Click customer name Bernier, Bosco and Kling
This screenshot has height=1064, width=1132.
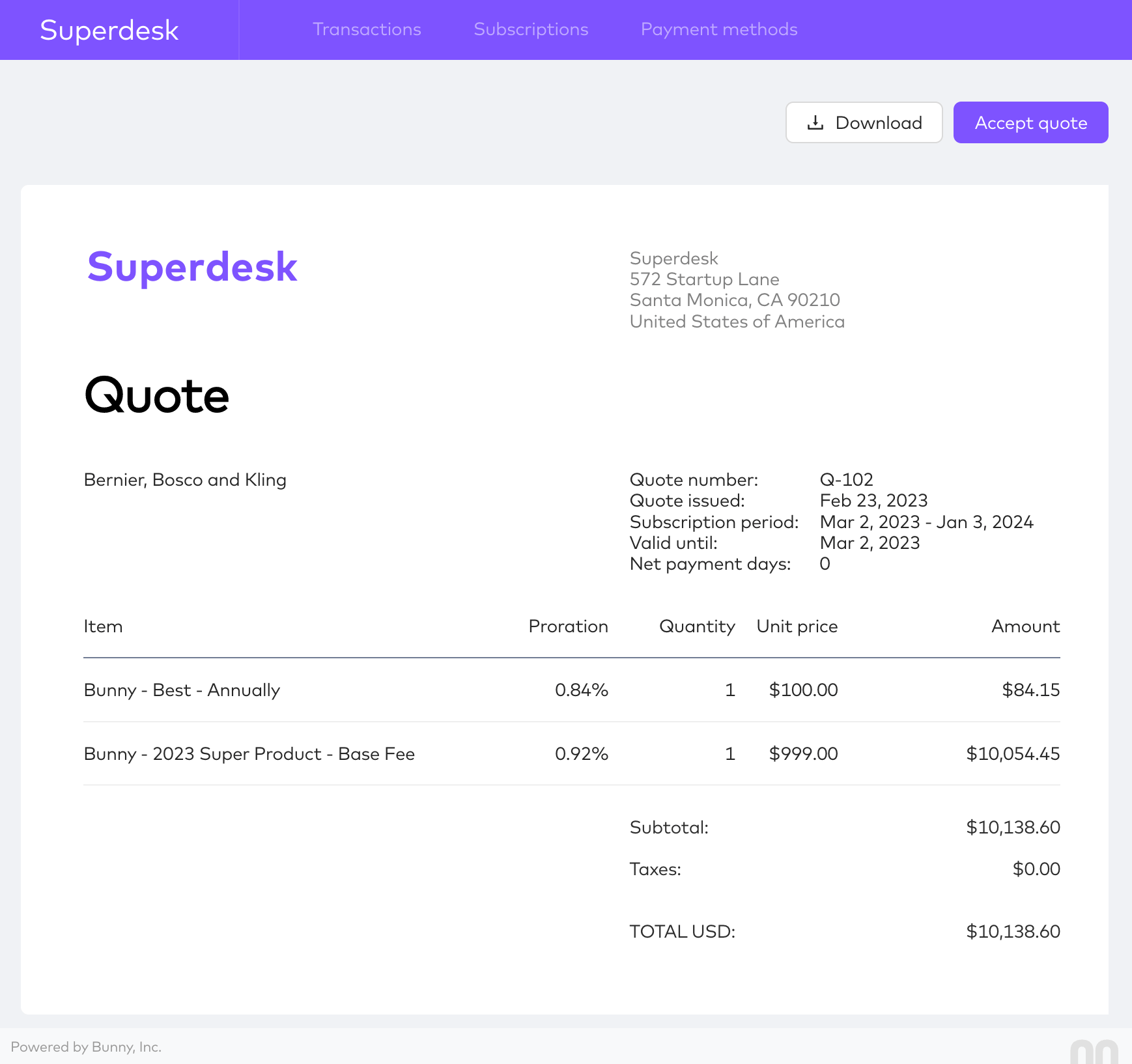[x=185, y=479]
